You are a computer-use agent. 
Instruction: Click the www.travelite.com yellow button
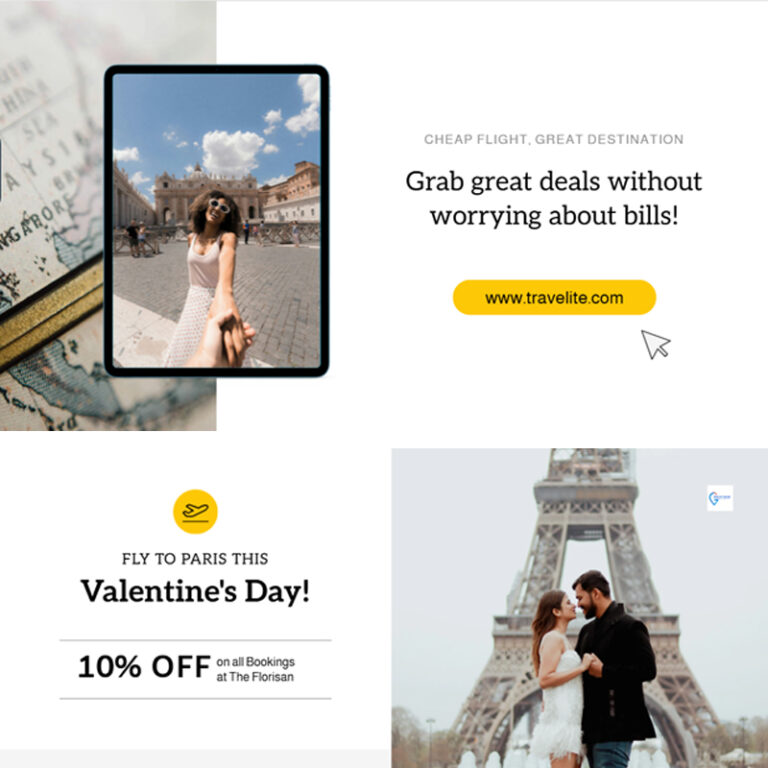click(554, 297)
